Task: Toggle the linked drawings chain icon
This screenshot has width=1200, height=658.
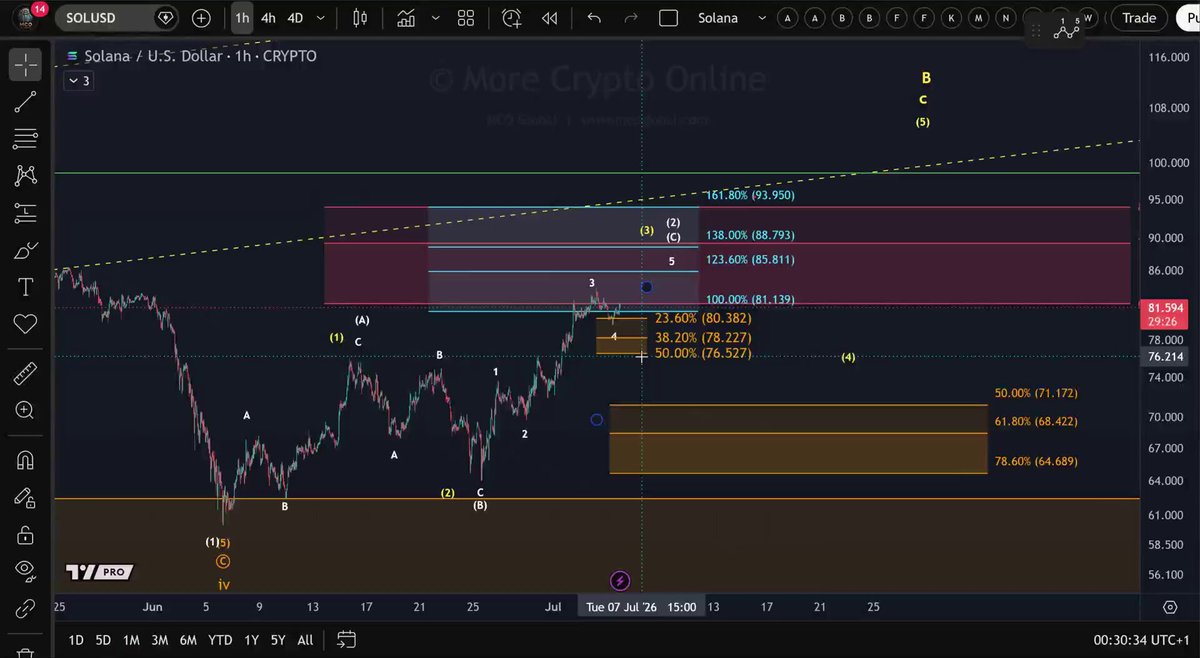Action: [26, 607]
